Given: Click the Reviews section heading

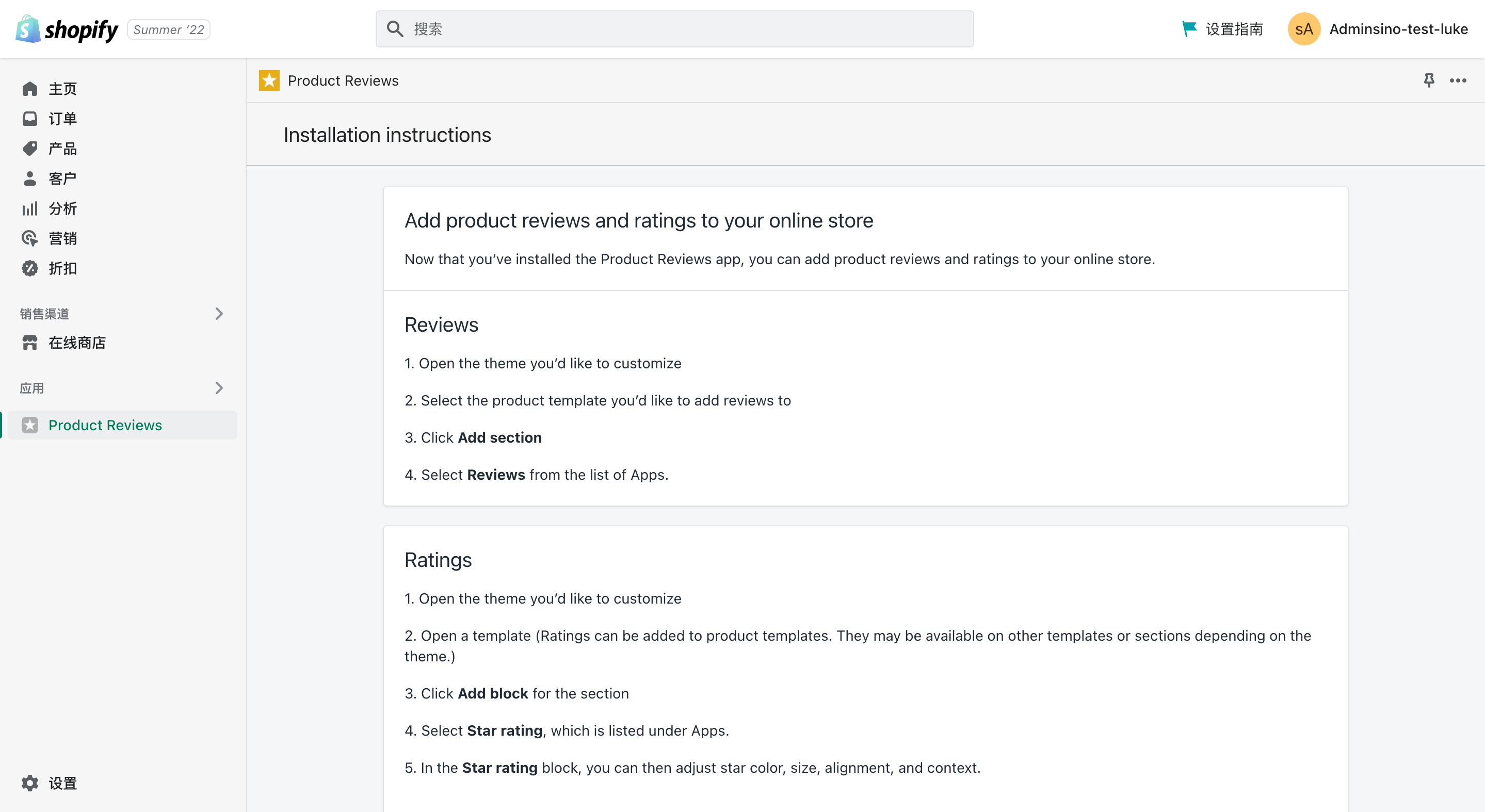Looking at the screenshot, I should [x=441, y=325].
